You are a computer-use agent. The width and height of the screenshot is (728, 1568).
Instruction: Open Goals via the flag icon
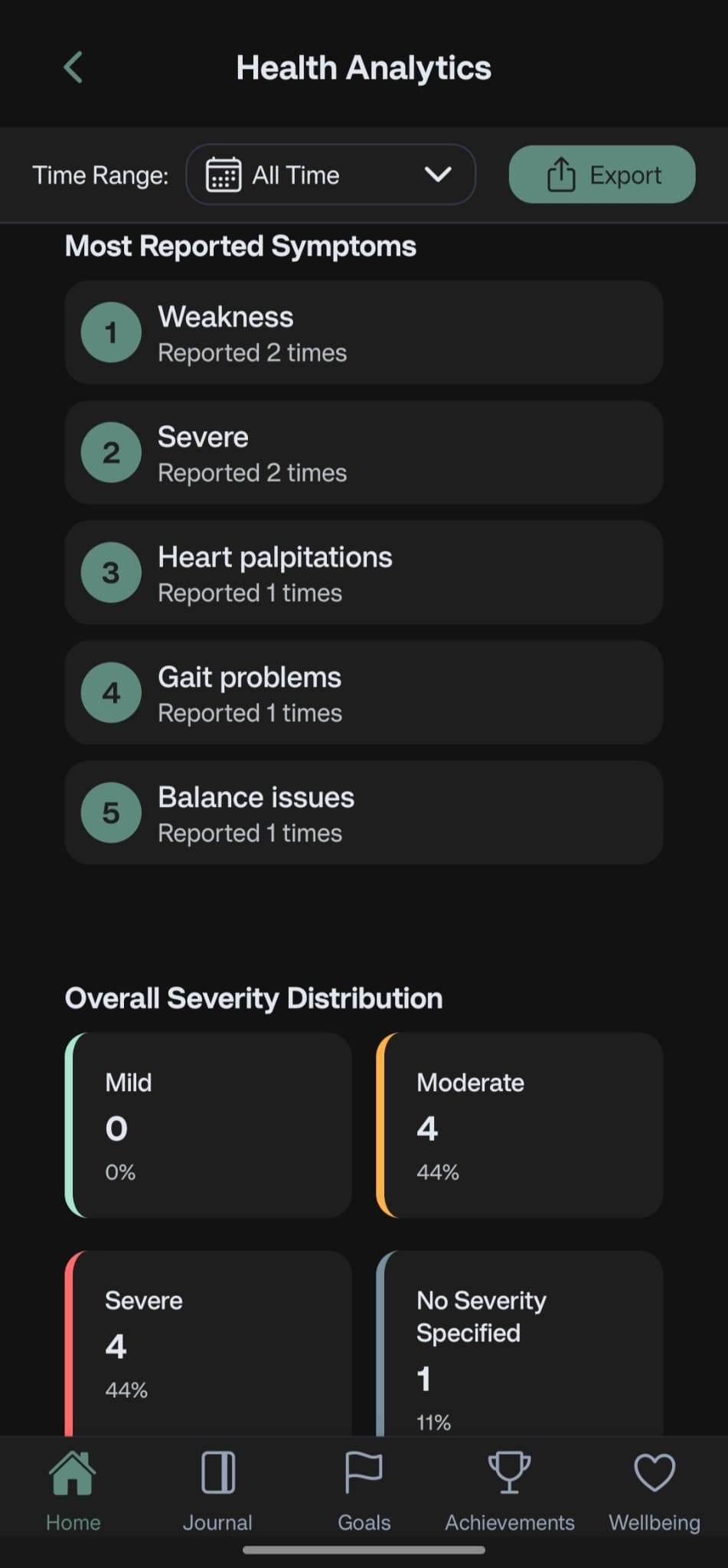(x=364, y=1472)
